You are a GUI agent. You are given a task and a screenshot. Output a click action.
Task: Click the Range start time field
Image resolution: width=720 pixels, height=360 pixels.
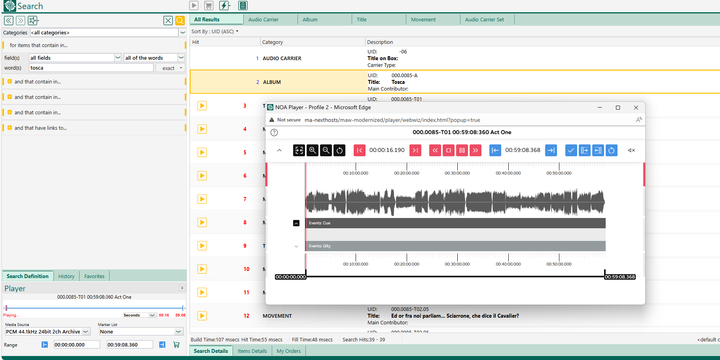pos(76,344)
